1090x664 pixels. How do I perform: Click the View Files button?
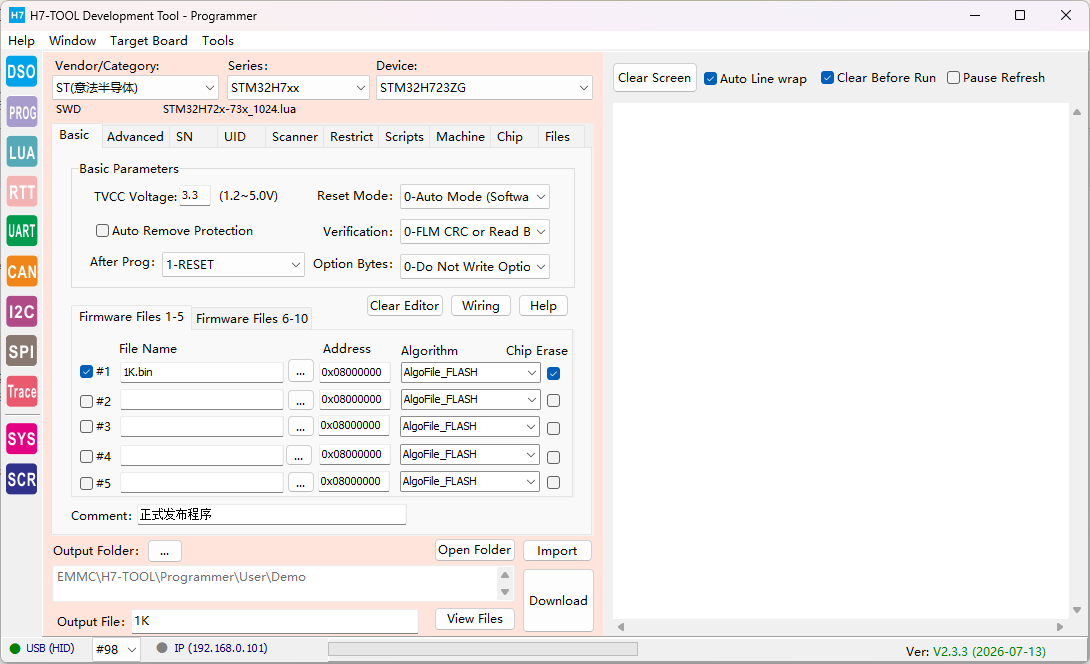click(x=475, y=619)
